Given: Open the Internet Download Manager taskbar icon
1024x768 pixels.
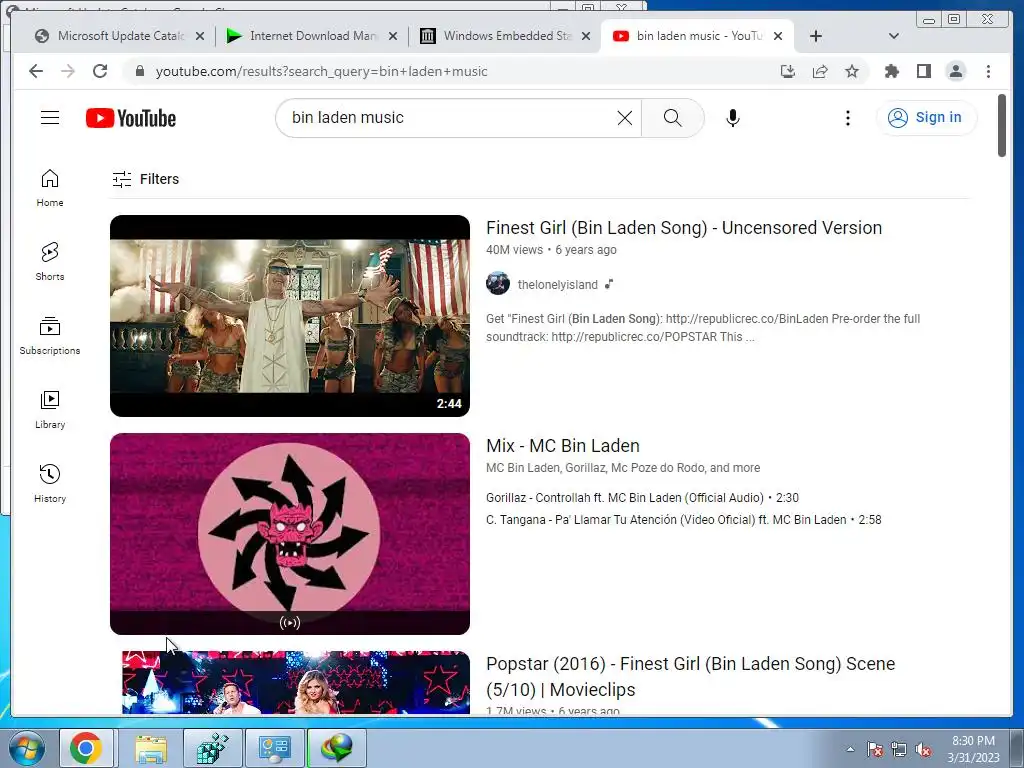Looking at the screenshot, I should pos(337,748).
